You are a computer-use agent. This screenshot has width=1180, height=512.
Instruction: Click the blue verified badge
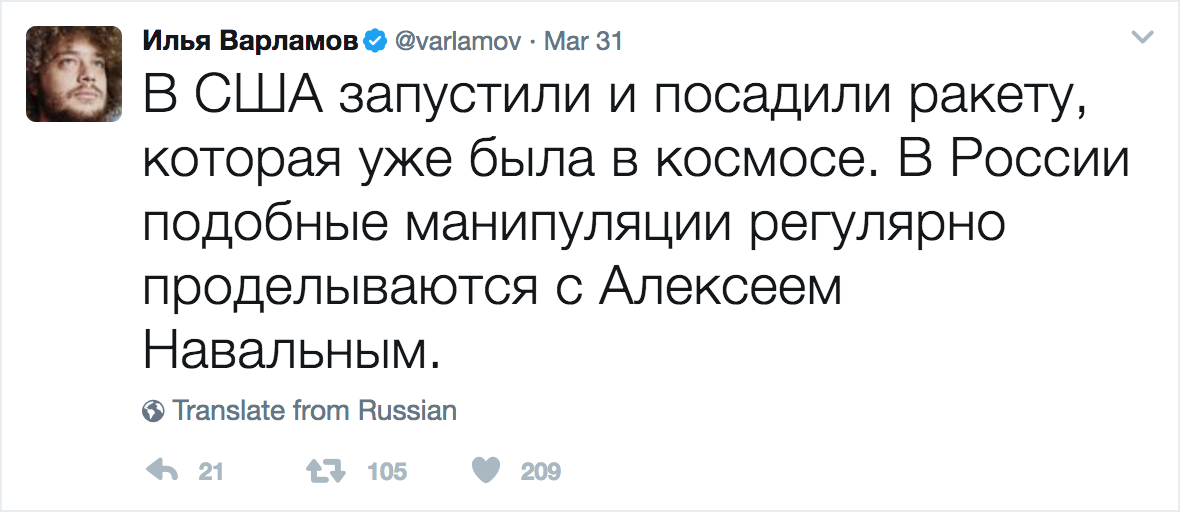[x=374, y=41]
